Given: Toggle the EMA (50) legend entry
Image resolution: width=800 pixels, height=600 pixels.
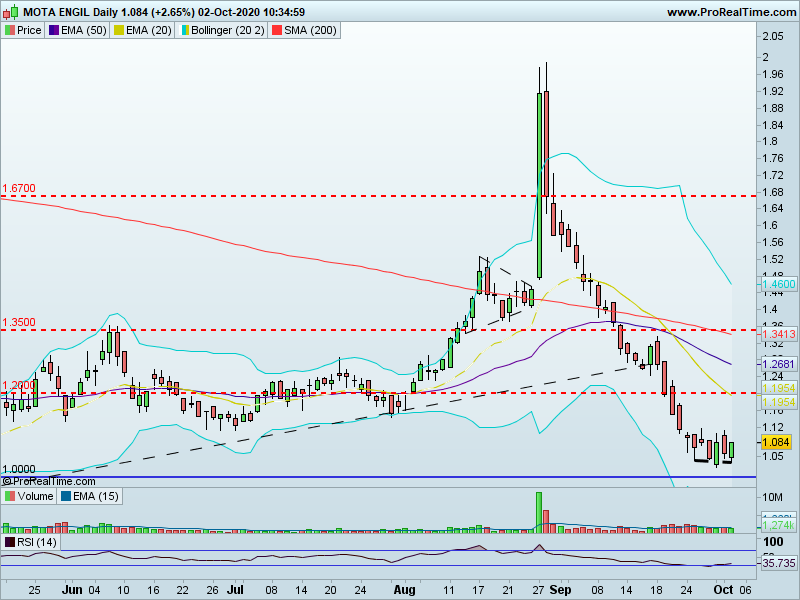Looking at the screenshot, I should click(x=78, y=31).
